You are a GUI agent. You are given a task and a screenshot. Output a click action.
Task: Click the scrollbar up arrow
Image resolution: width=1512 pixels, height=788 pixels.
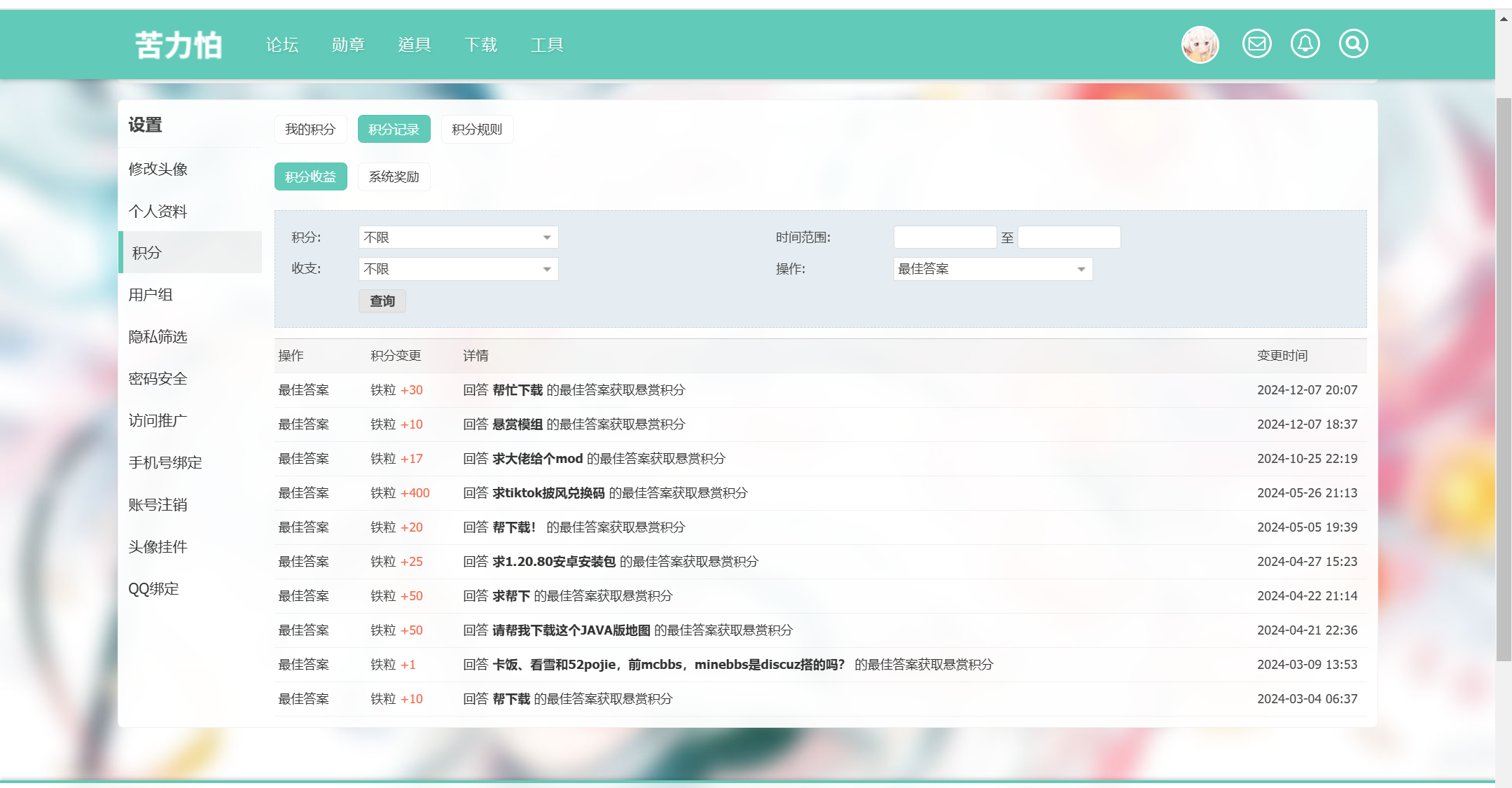point(1504,19)
